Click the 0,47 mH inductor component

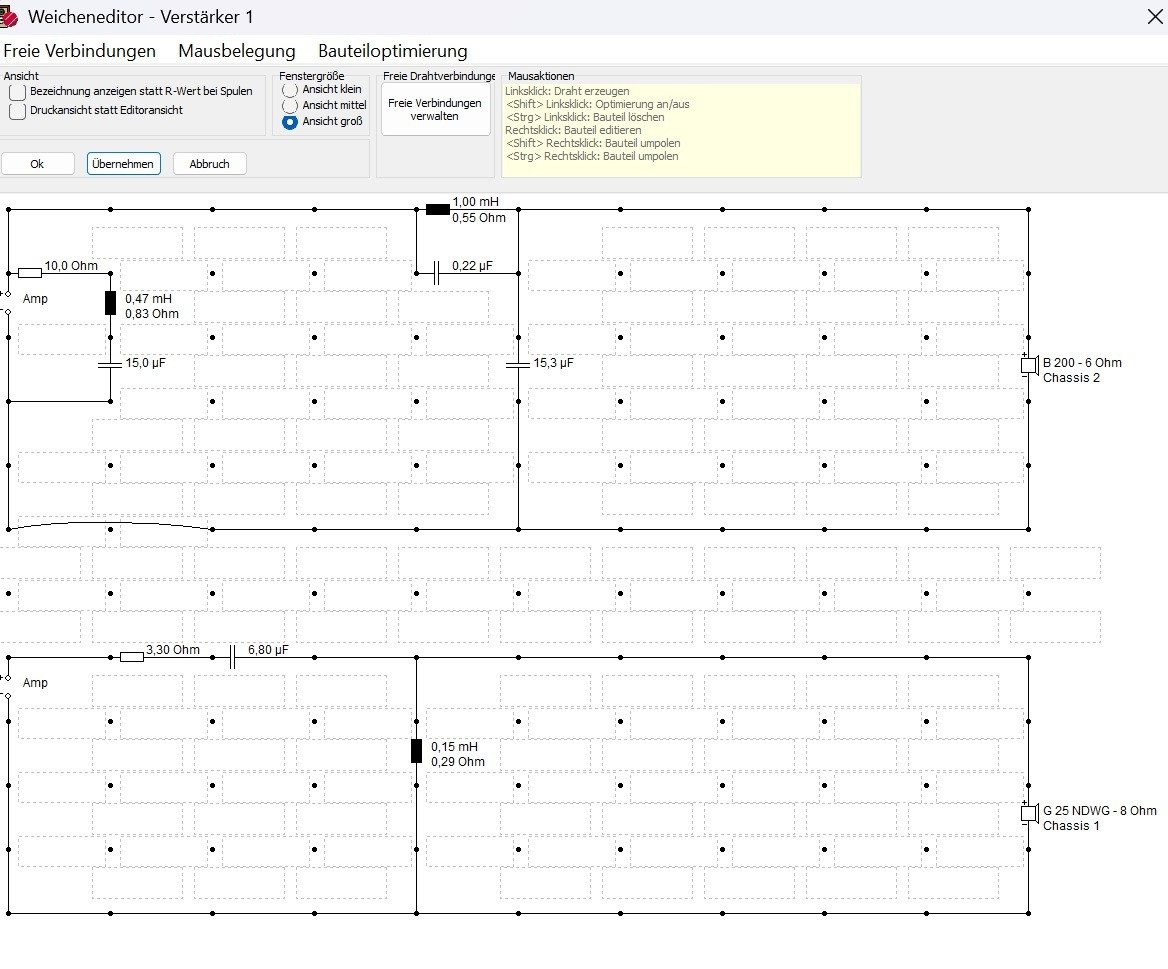coord(111,303)
